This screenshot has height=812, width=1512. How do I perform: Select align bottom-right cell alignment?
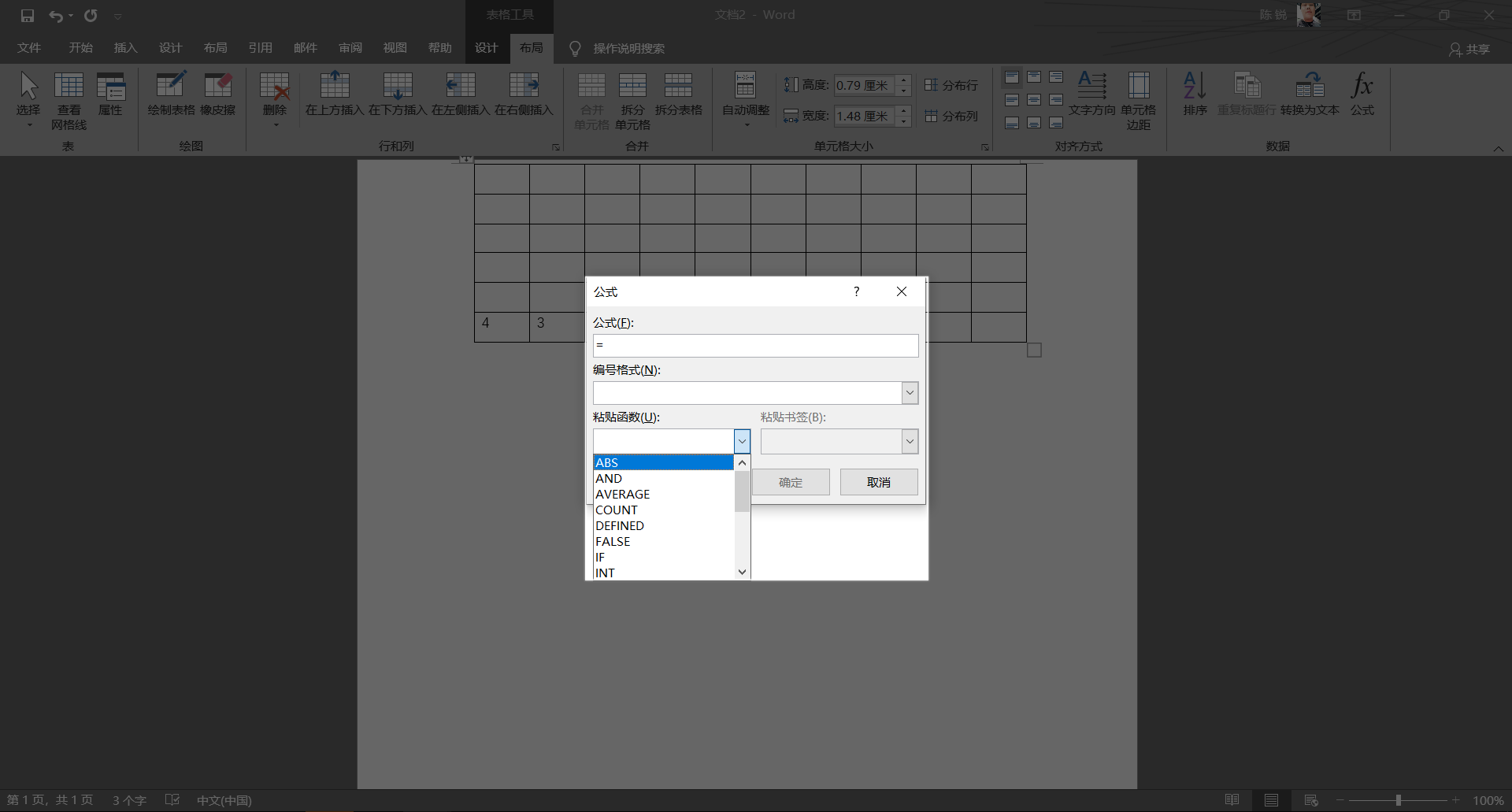(1056, 123)
